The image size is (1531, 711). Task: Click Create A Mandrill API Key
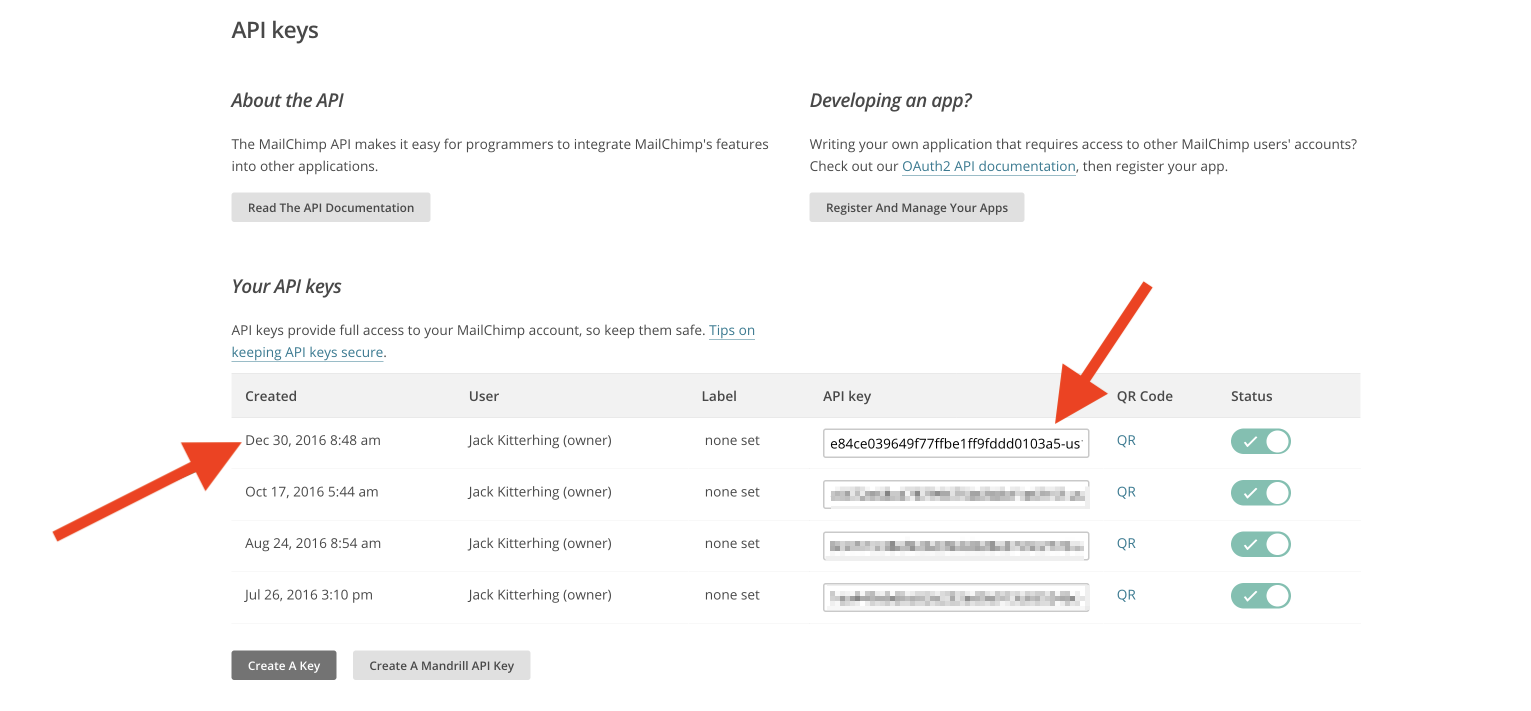[x=441, y=664]
